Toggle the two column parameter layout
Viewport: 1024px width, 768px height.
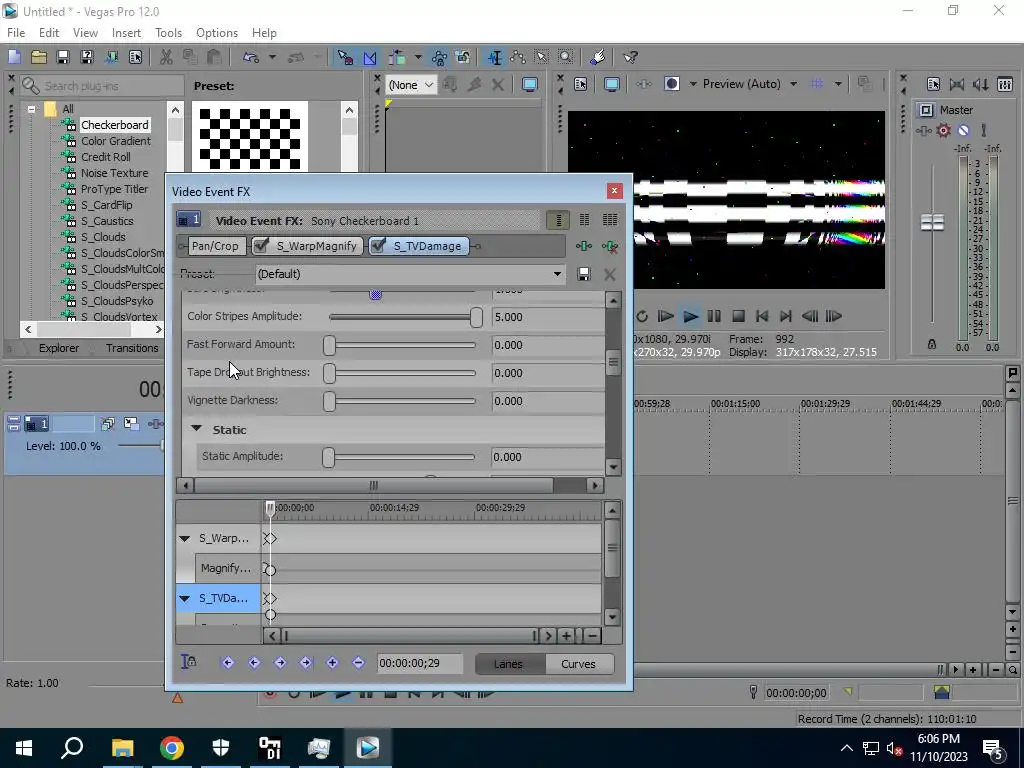(584, 220)
